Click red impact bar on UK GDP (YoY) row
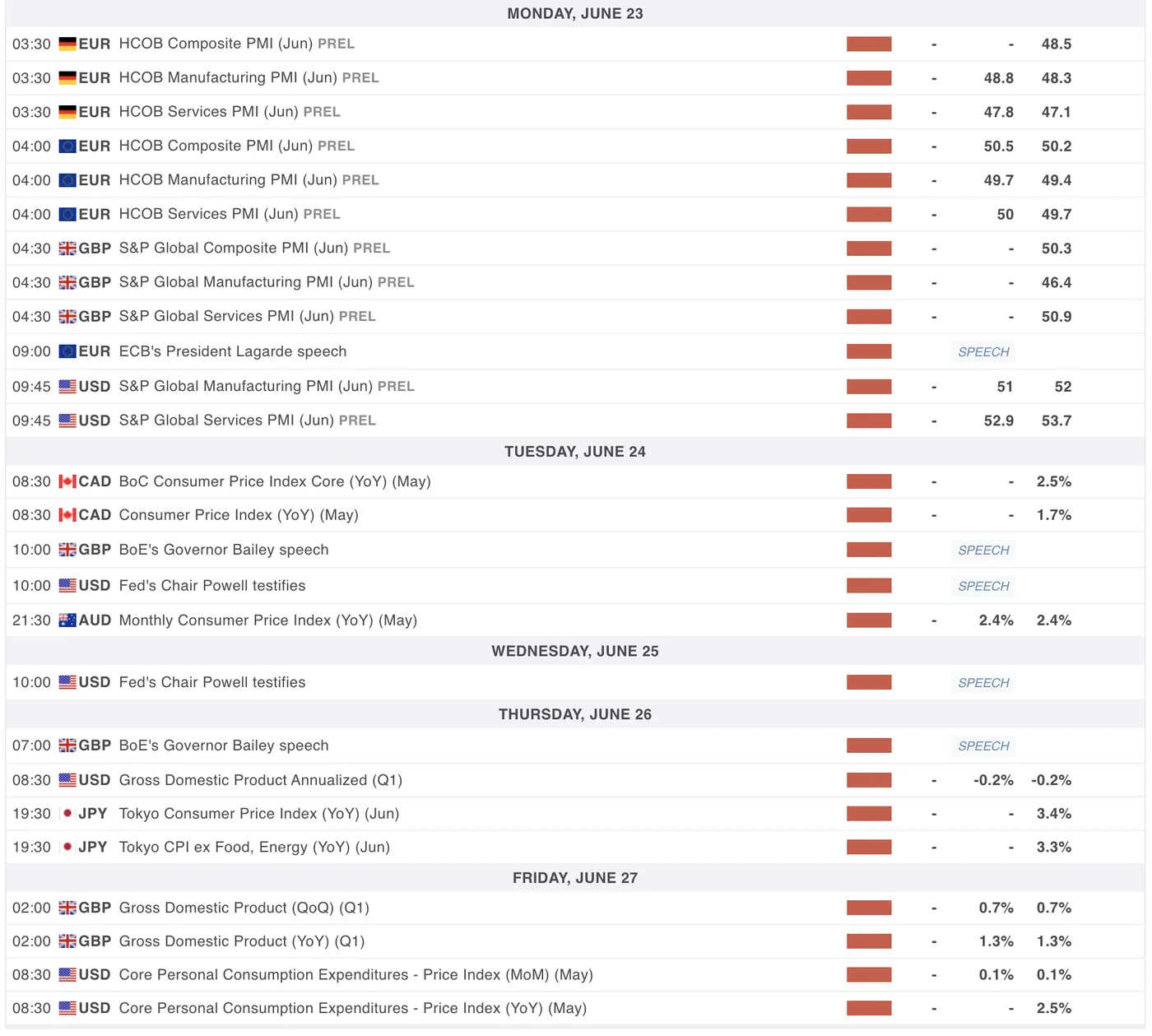The image size is (1152, 1036). [869, 941]
